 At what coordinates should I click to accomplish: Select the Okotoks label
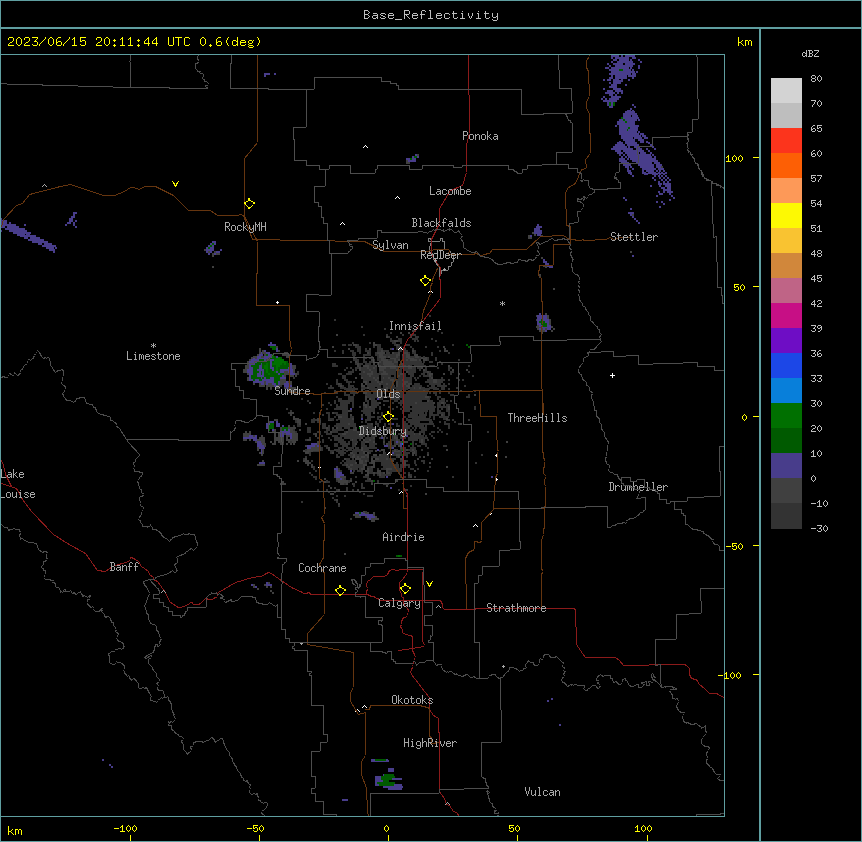point(412,700)
